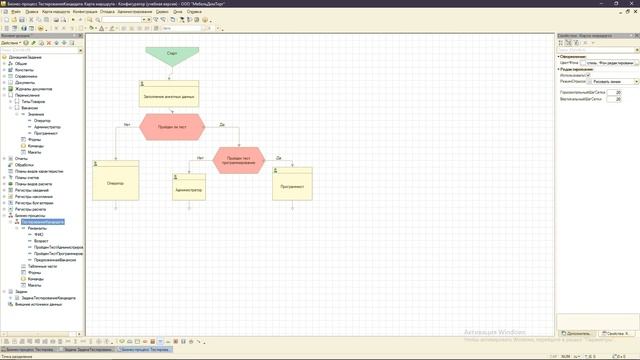Click the New document icon in toolbar
Image resolution: width=640 pixels, height=360 pixels.
pyautogui.click(x=7, y=20)
